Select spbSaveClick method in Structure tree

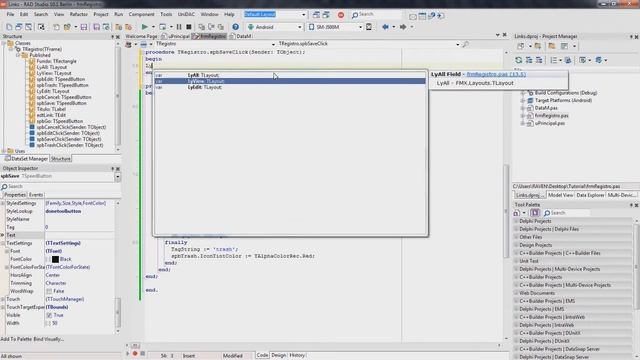click(x=69, y=139)
